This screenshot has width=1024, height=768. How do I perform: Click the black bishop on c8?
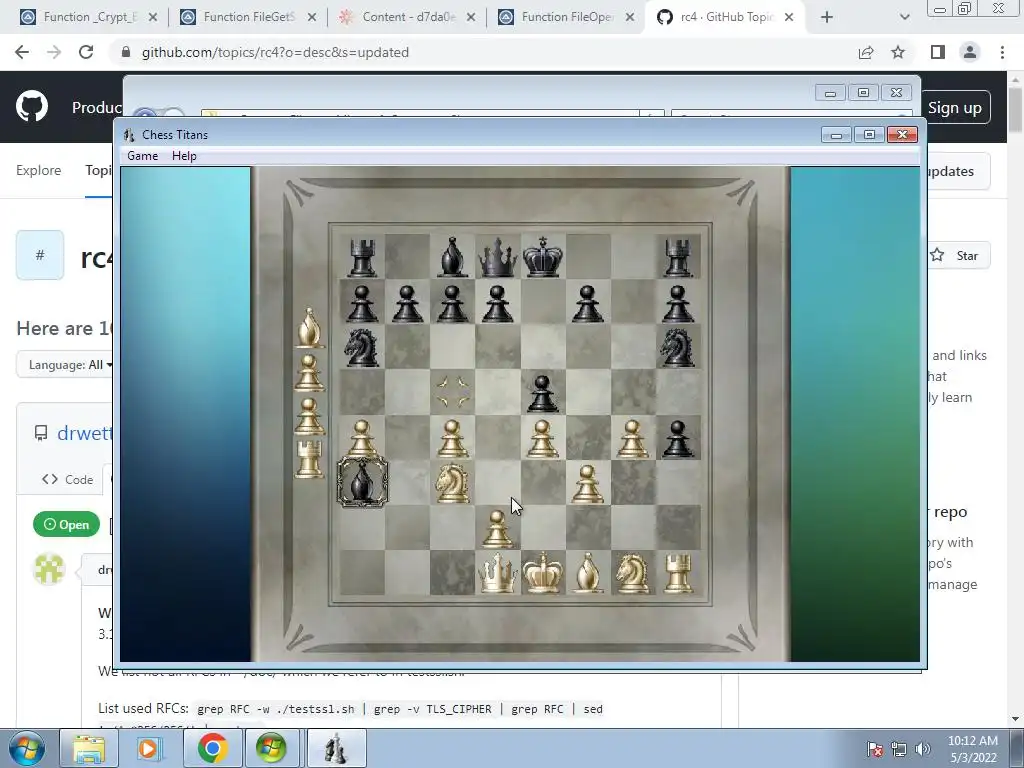click(453, 257)
